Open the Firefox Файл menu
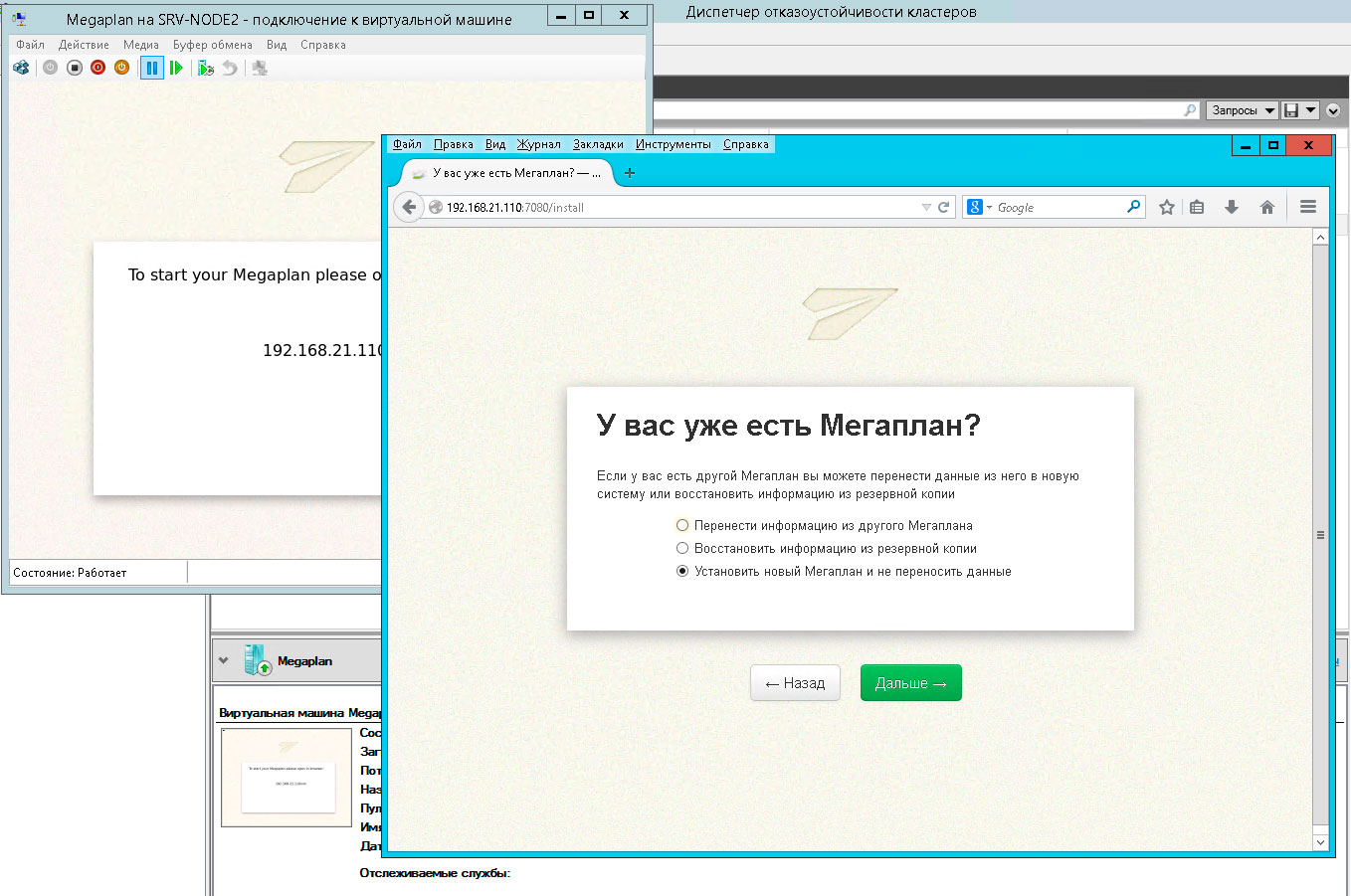The image size is (1351, 896). click(x=407, y=144)
